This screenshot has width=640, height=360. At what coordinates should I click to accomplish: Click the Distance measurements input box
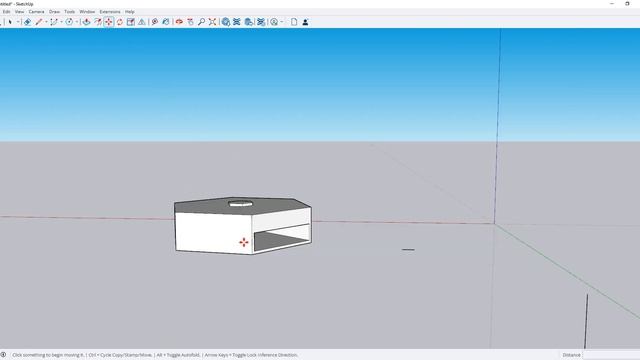pyautogui.click(x=611, y=355)
